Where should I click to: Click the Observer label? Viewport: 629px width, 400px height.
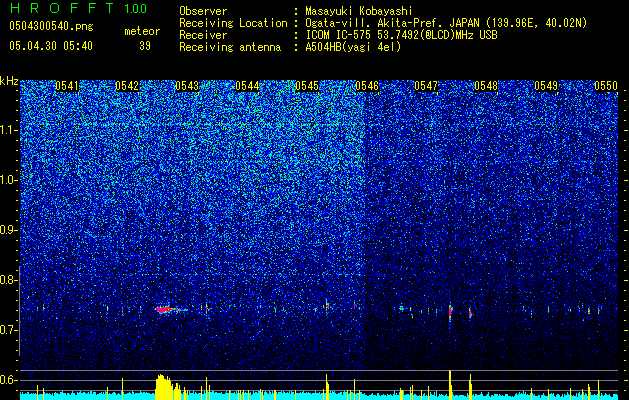pos(203,11)
